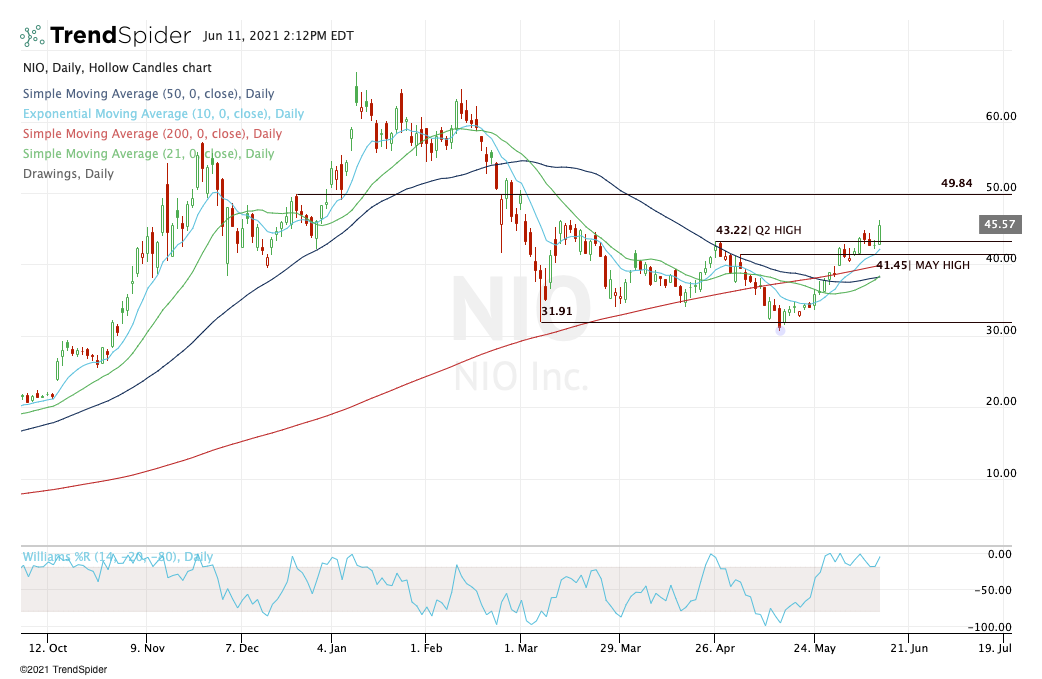Click the Williams %R indicator label

[118, 557]
